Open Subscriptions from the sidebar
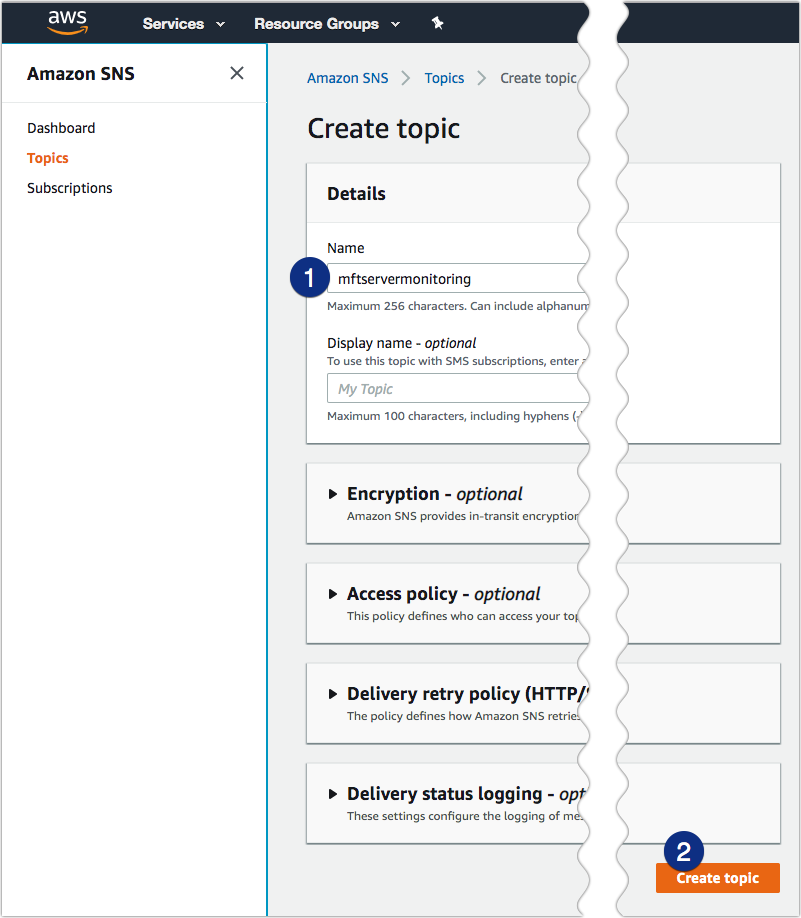Image resolution: width=801 pixels, height=918 pixels. (69, 188)
